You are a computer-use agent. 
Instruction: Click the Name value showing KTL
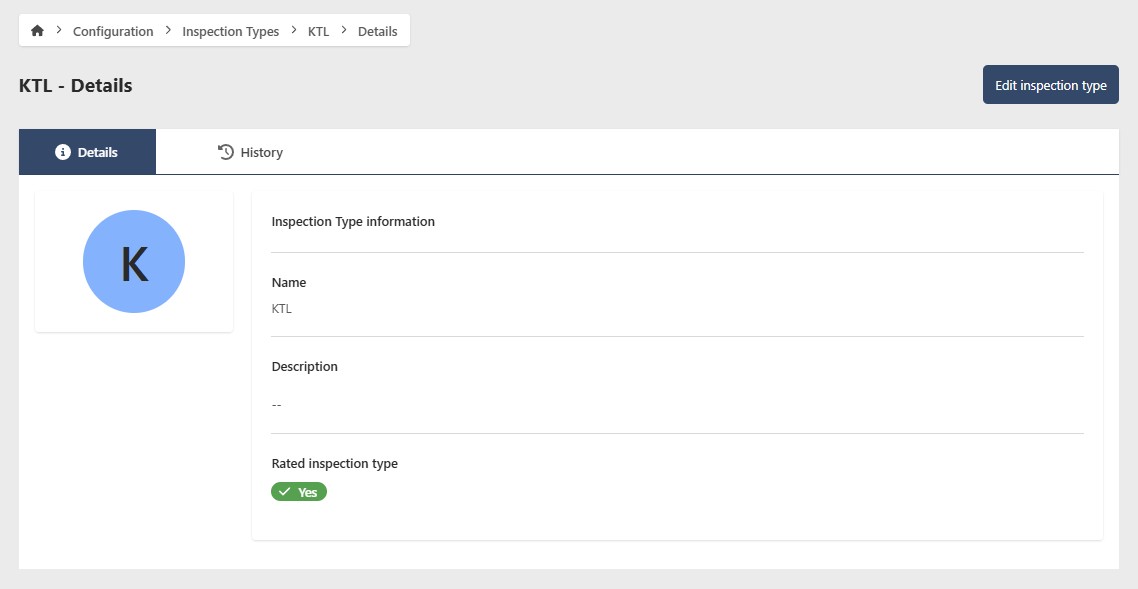[x=281, y=308]
